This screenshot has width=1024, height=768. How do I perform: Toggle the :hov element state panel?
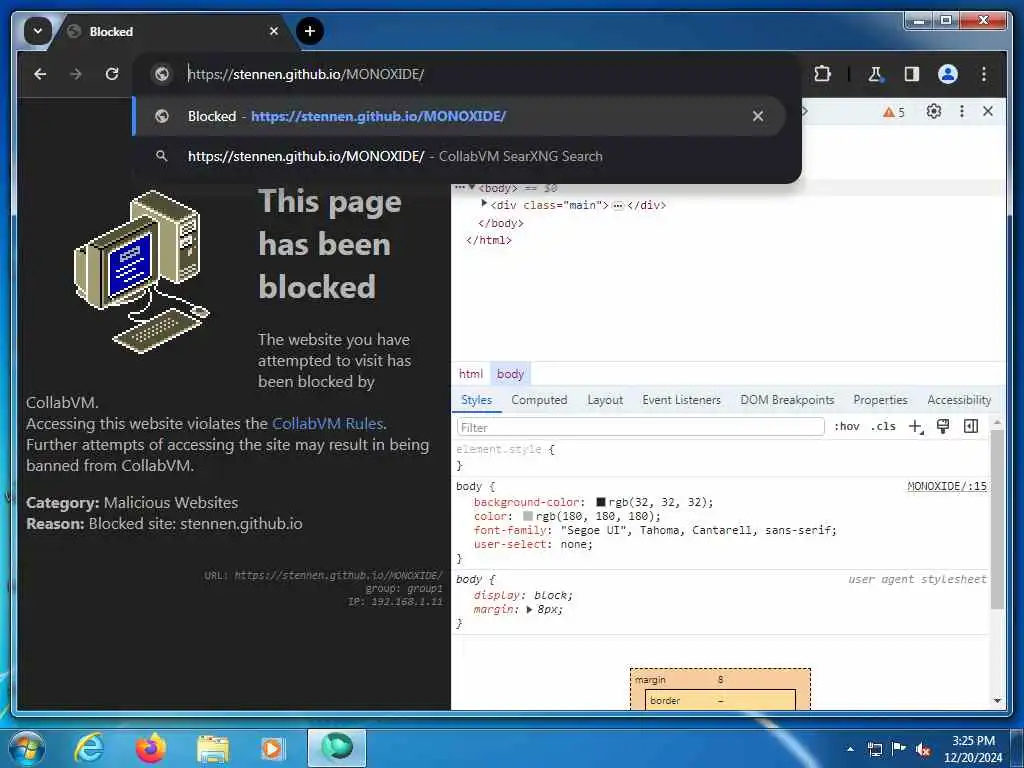click(x=846, y=426)
